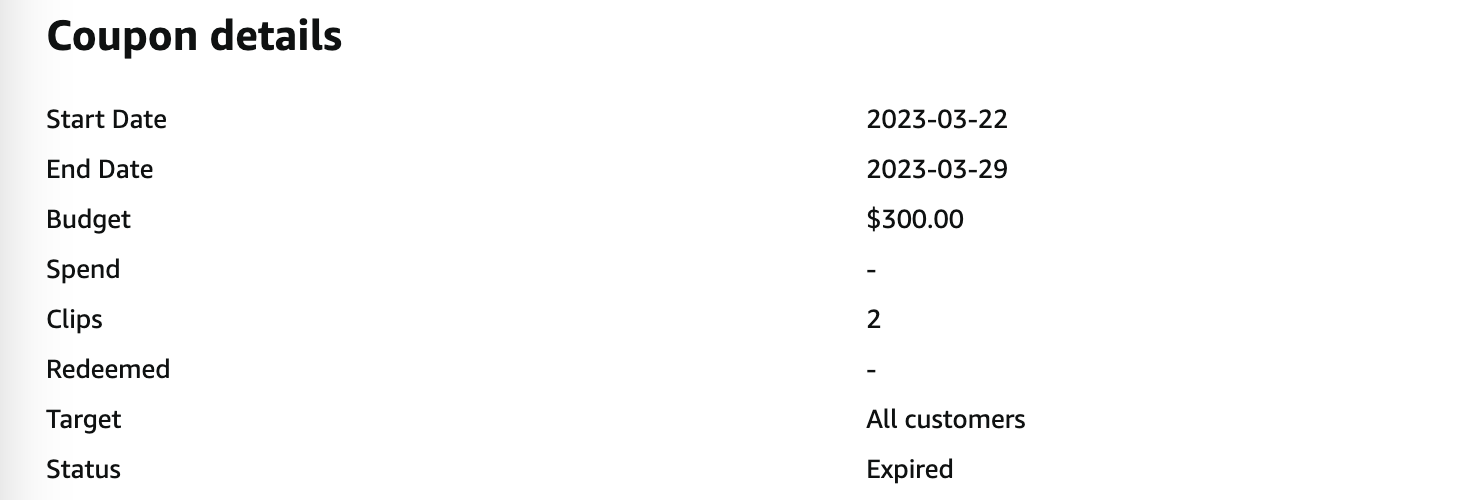Click the All customers target value
The height and width of the screenshot is (500, 1472).
[946, 420]
